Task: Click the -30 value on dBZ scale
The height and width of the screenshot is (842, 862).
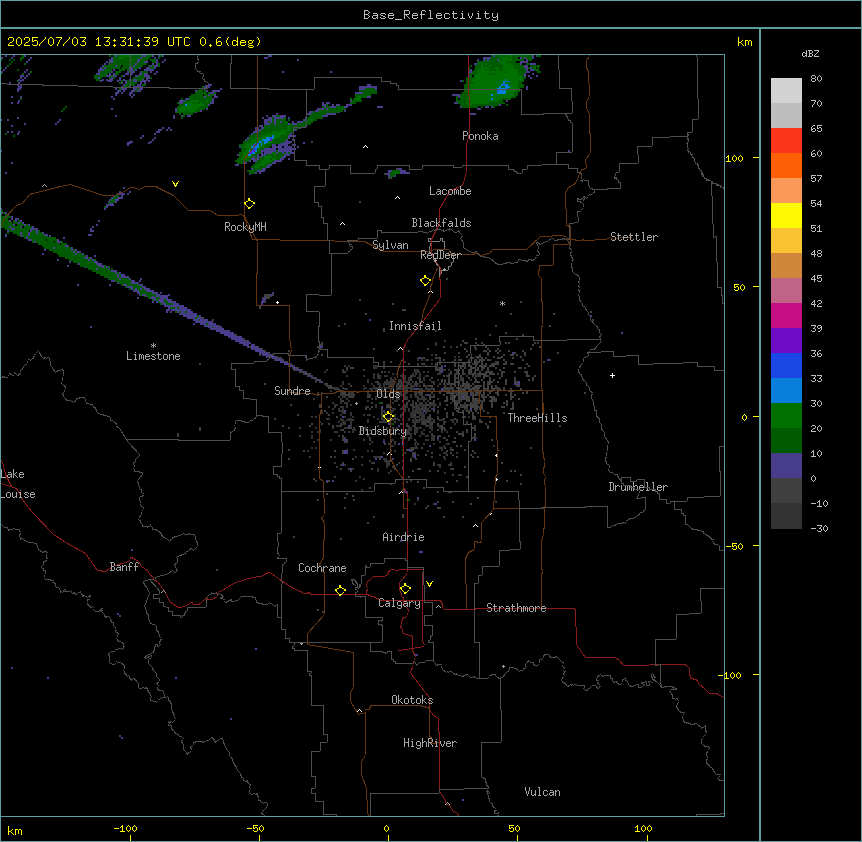Action: coord(819,528)
